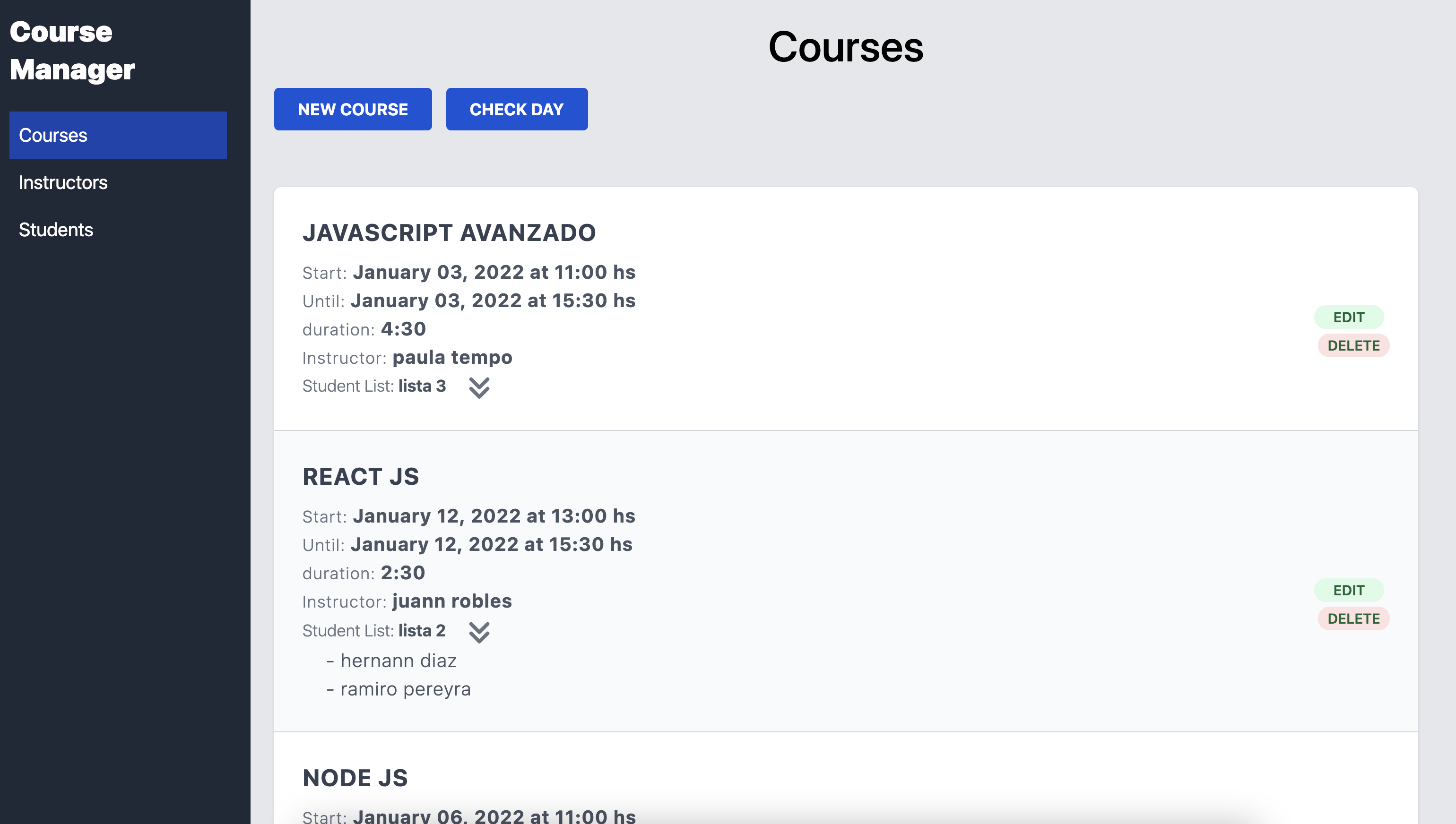Click instructor name paula tempo
This screenshot has height=824, width=1456.
point(452,357)
